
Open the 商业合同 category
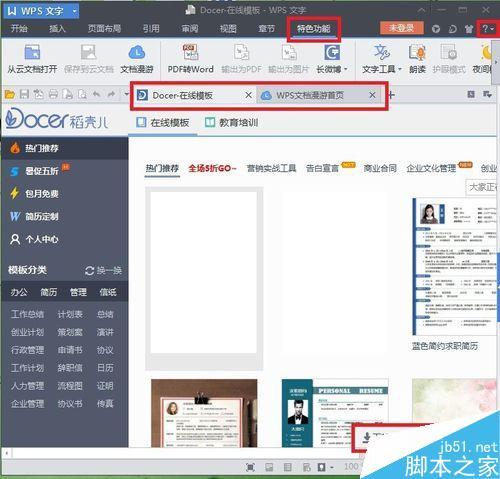(x=380, y=168)
